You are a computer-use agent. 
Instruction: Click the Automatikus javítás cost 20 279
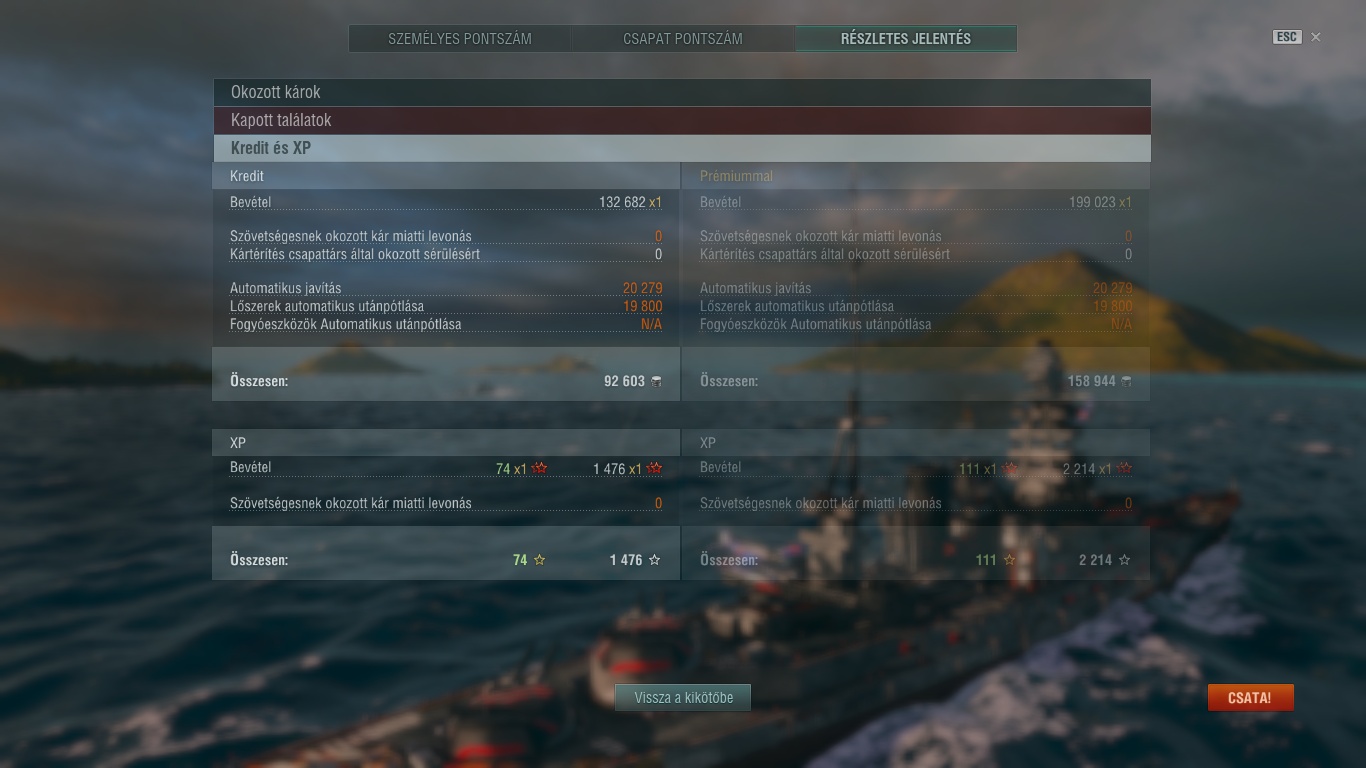tap(642, 288)
